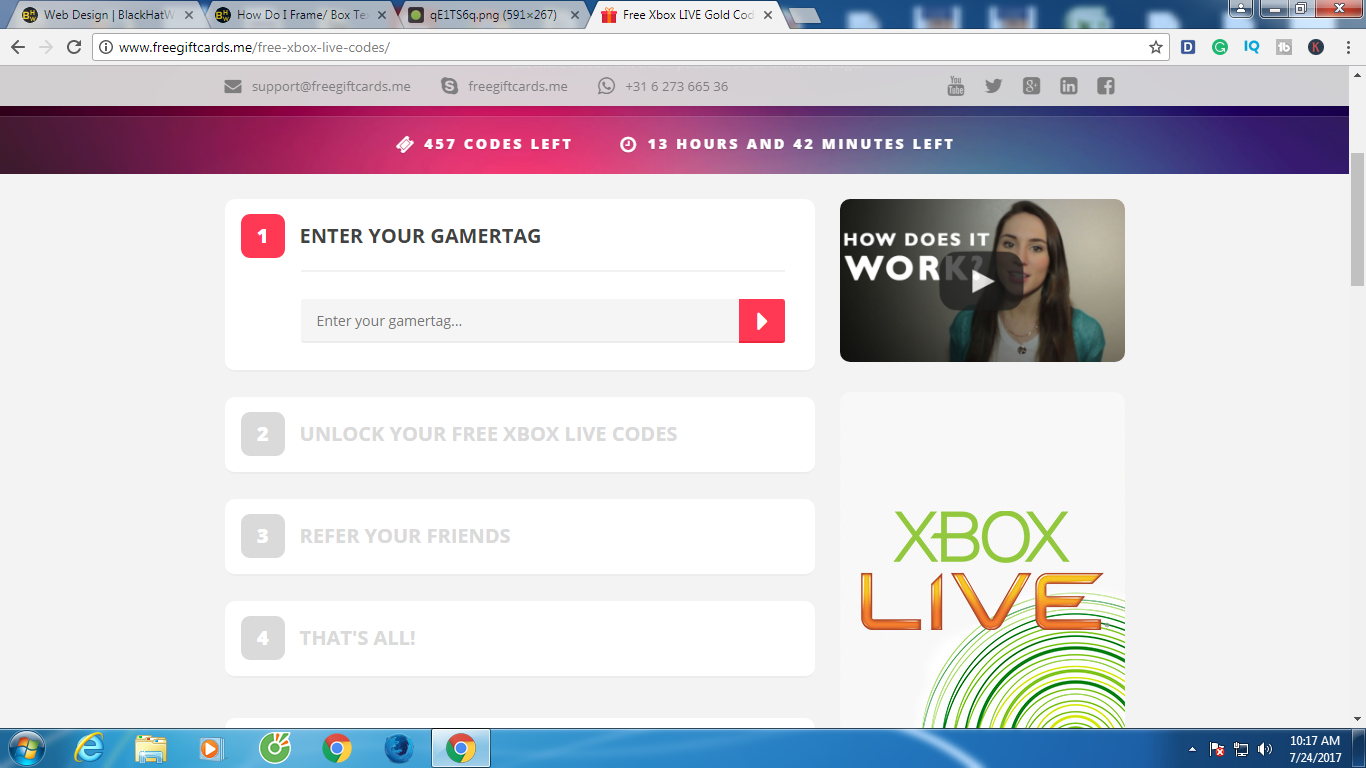1366x768 pixels.
Task: Open the site's LinkedIn icon
Action: [1069, 86]
